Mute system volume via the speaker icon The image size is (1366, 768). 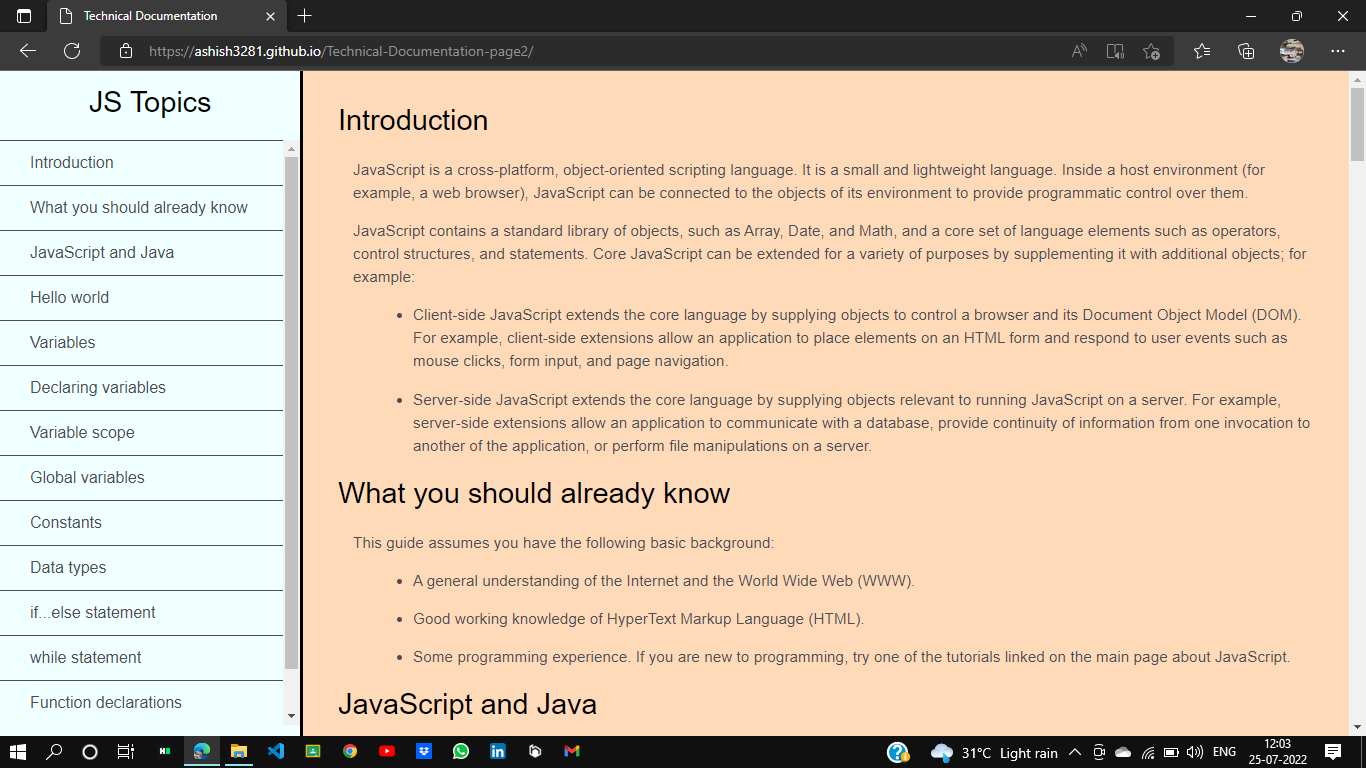click(1196, 751)
